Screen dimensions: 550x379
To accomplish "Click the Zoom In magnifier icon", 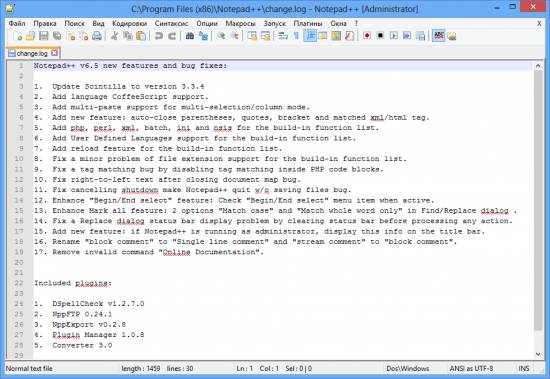I will (221, 36).
